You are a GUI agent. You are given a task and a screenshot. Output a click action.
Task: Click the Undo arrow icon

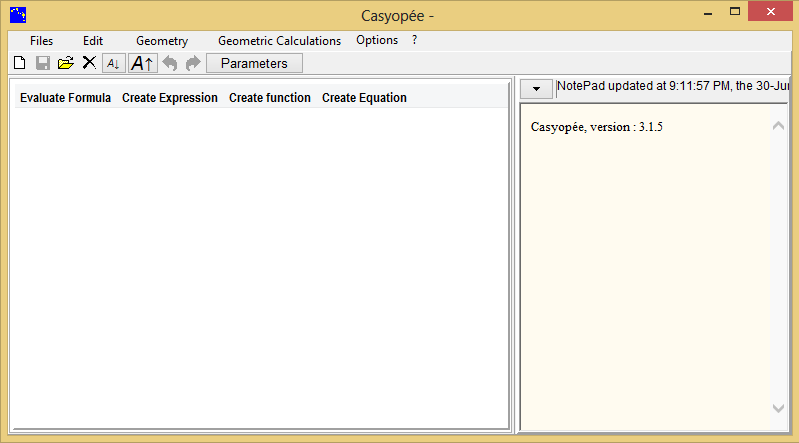[170, 63]
